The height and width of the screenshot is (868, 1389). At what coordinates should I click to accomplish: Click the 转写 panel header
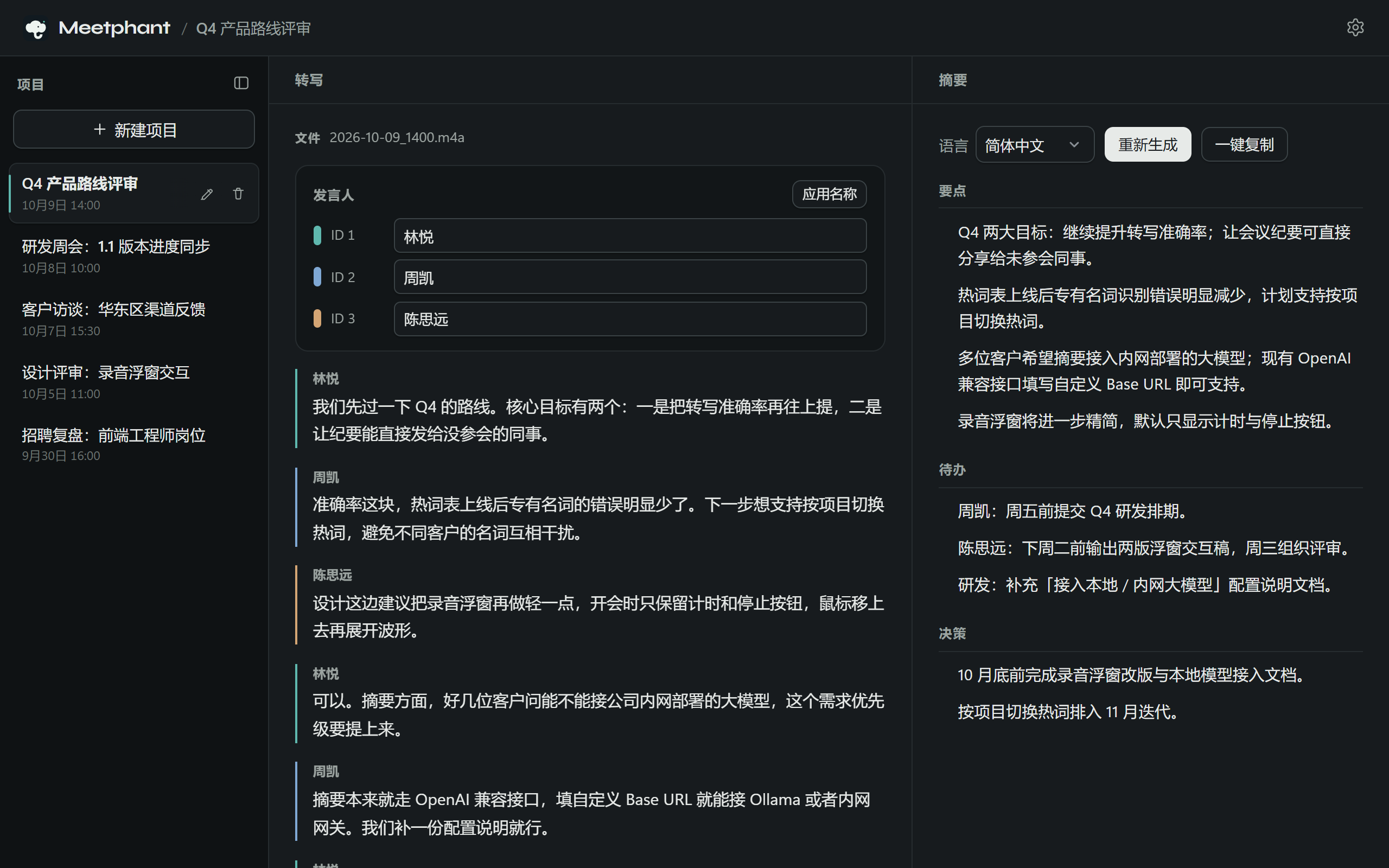[309, 80]
